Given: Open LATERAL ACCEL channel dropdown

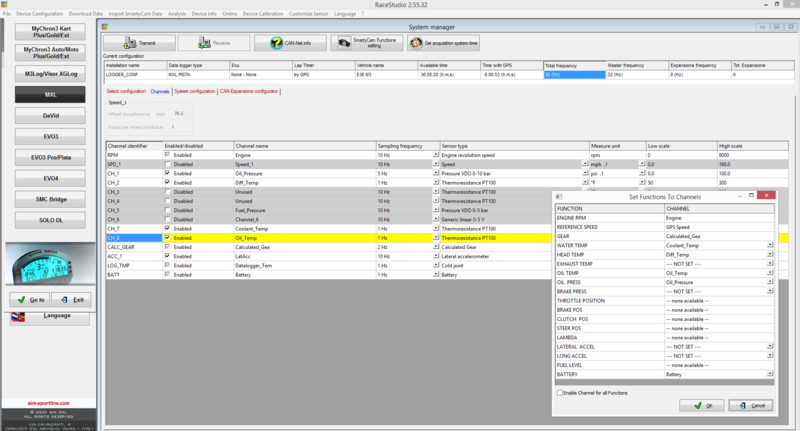Looking at the screenshot, I should point(770,346).
